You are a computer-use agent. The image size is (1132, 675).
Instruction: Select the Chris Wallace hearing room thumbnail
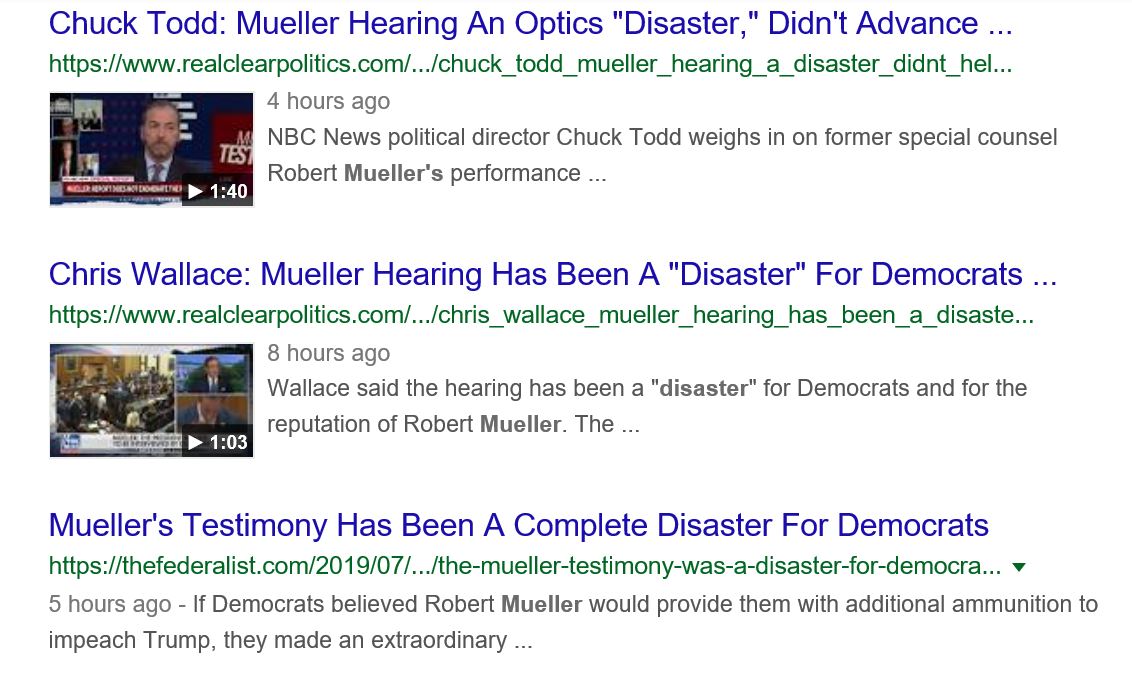[151, 400]
